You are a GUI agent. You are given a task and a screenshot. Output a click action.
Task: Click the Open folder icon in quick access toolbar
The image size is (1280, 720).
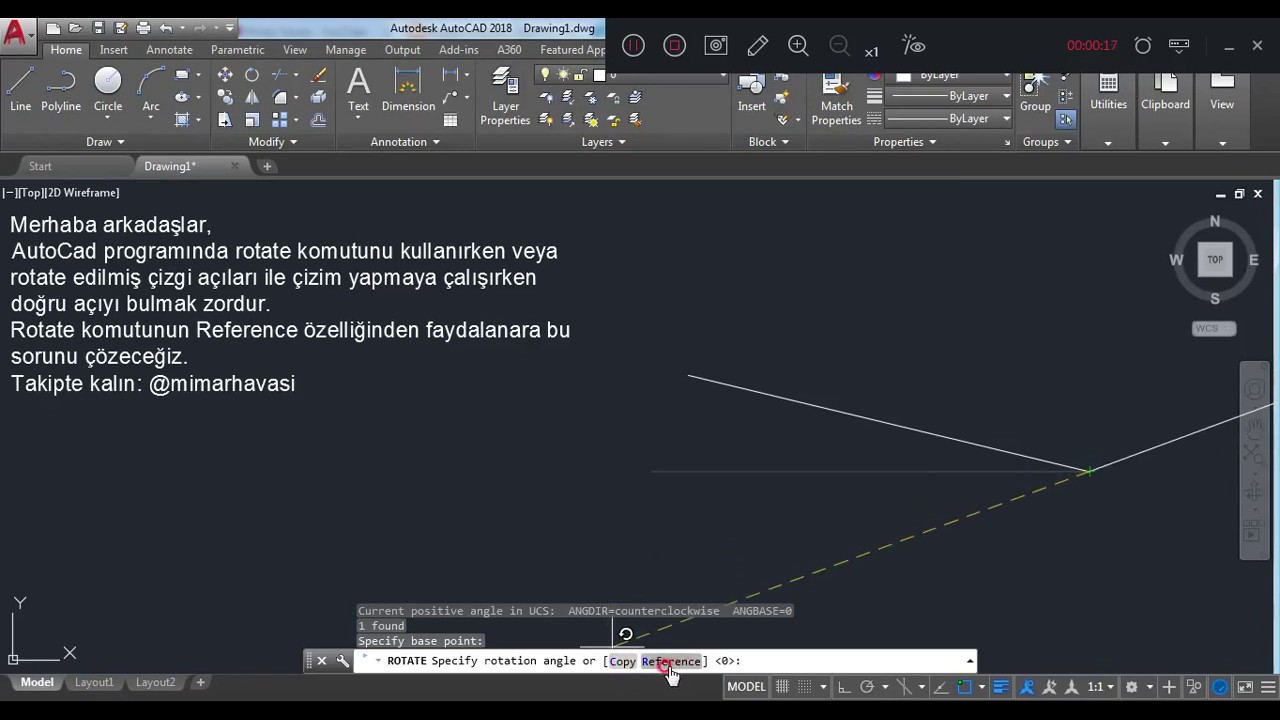click(x=75, y=28)
